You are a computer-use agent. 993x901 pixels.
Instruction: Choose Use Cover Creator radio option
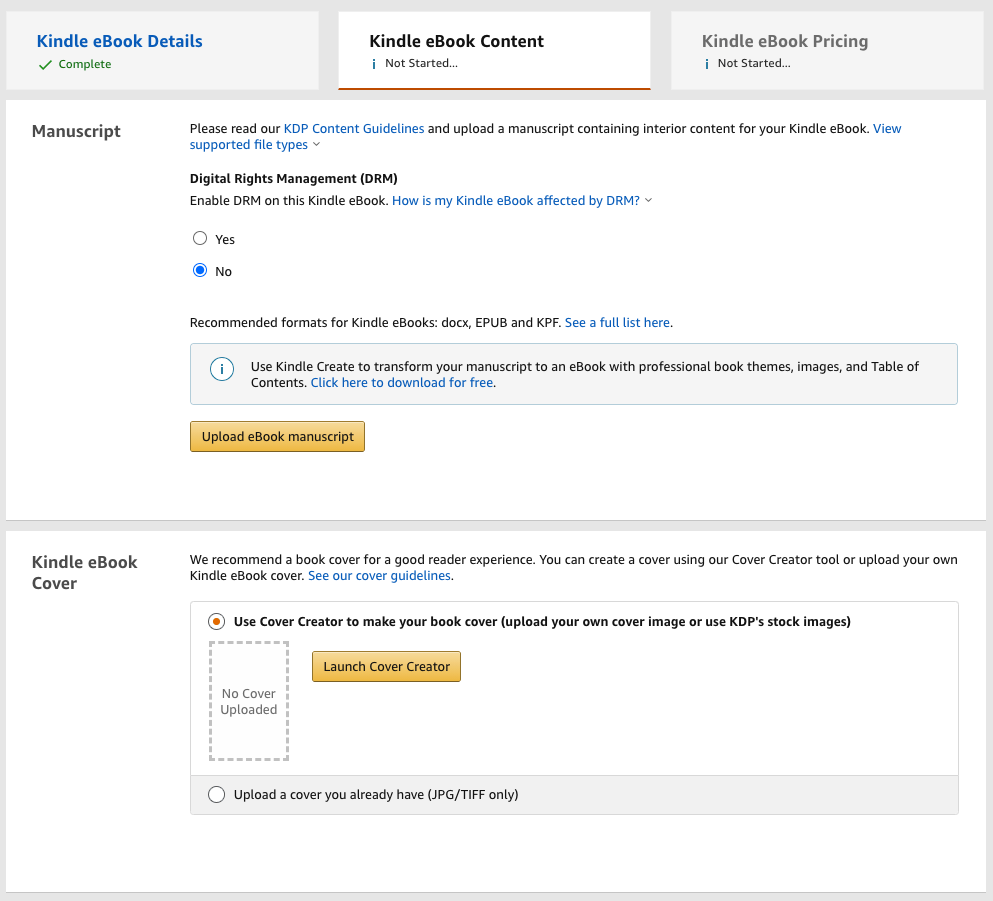[x=217, y=621]
